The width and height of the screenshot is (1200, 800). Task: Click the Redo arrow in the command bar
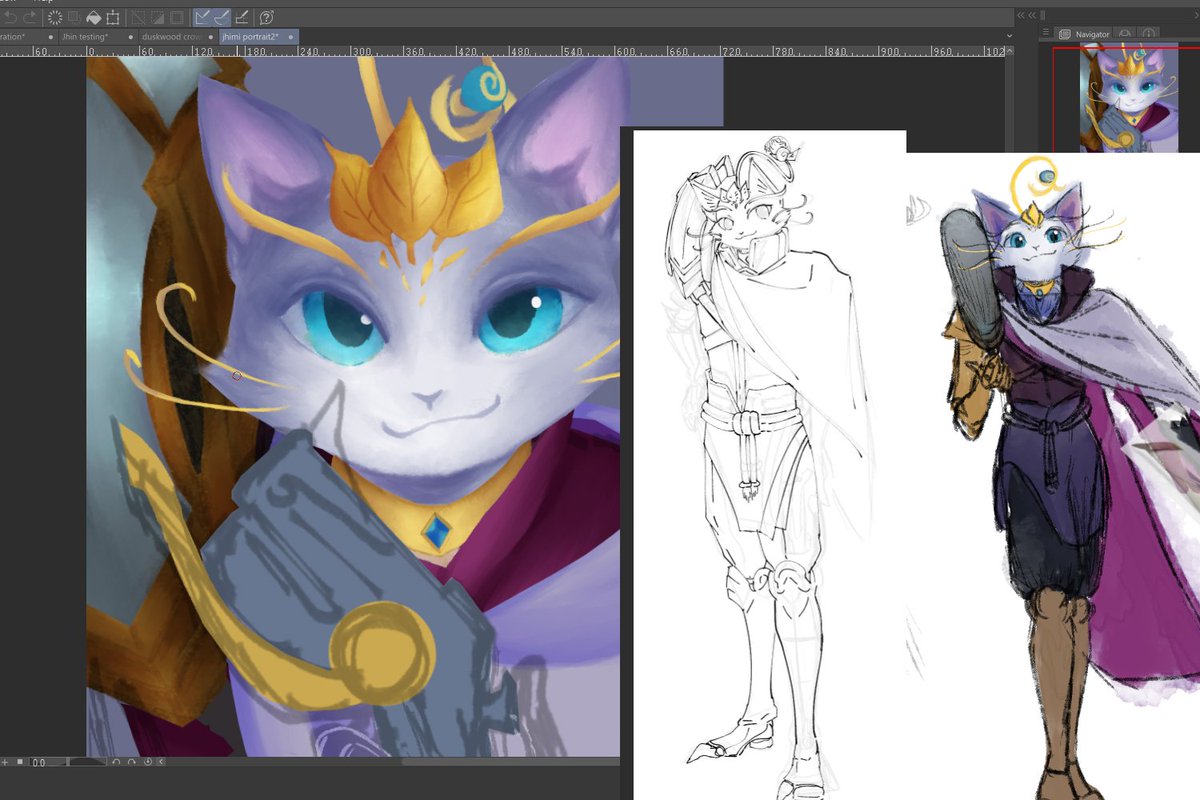coord(29,17)
